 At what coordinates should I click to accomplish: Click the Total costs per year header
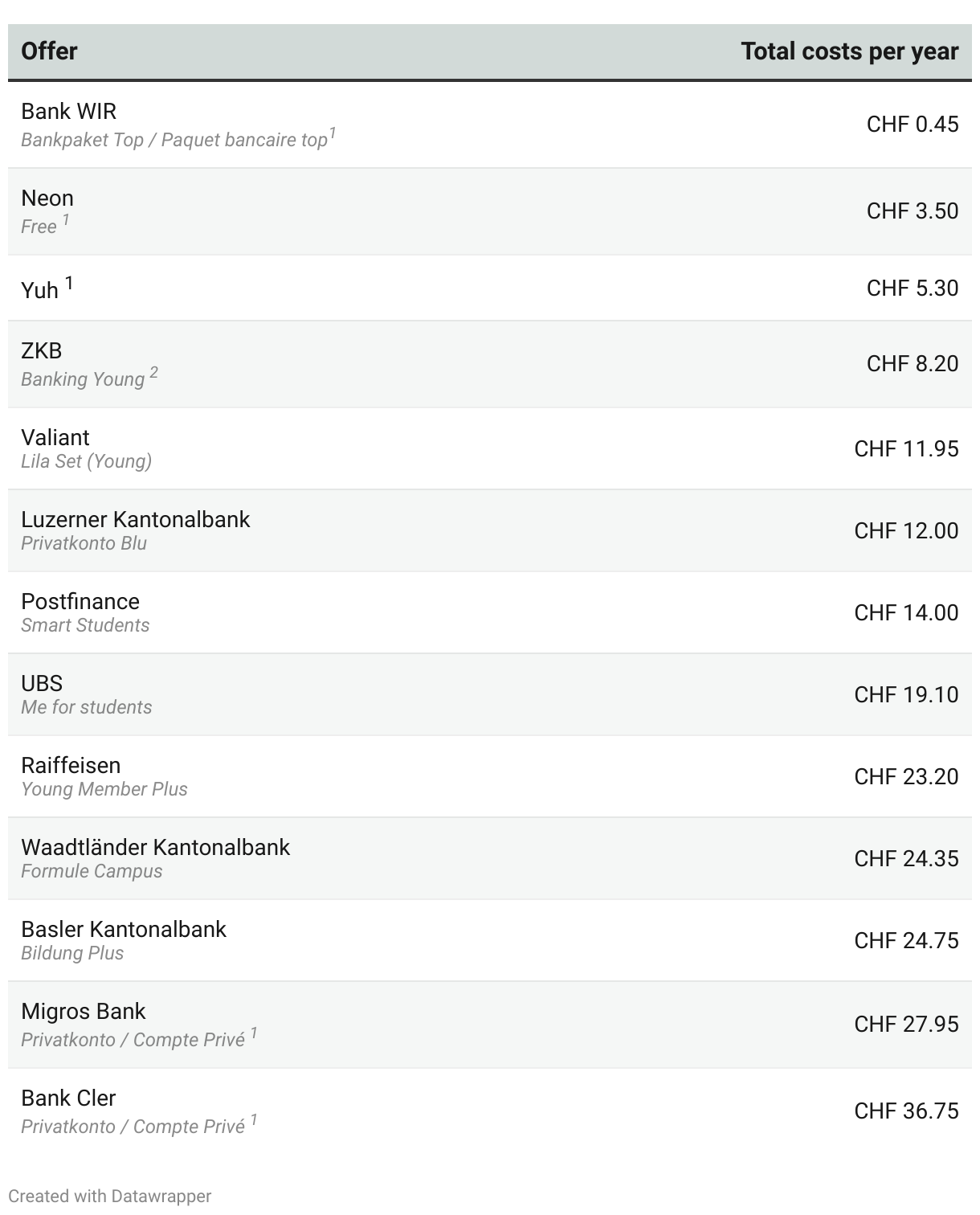(x=849, y=51)
